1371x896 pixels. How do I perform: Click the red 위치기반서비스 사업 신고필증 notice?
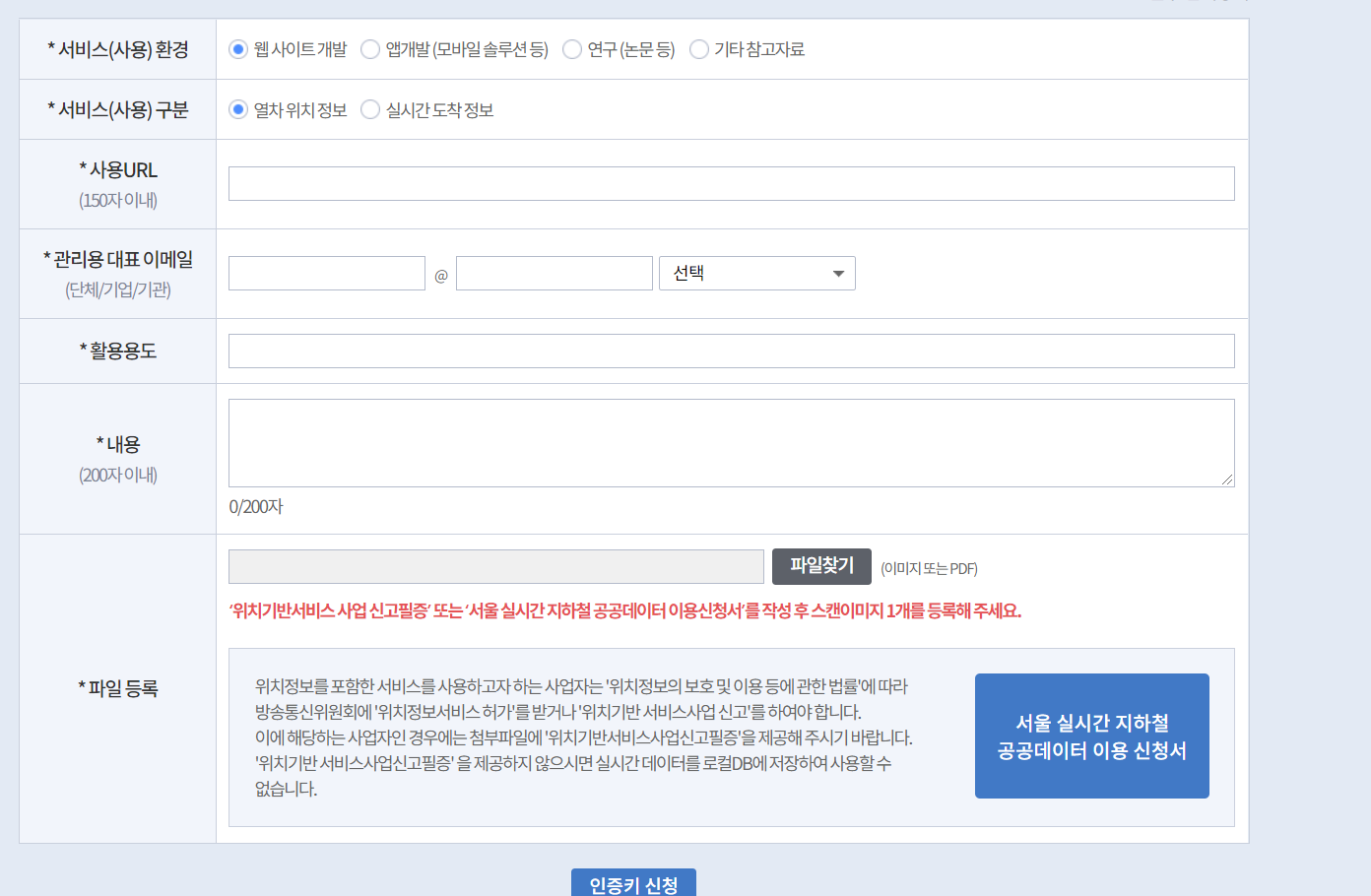point(625,610)
